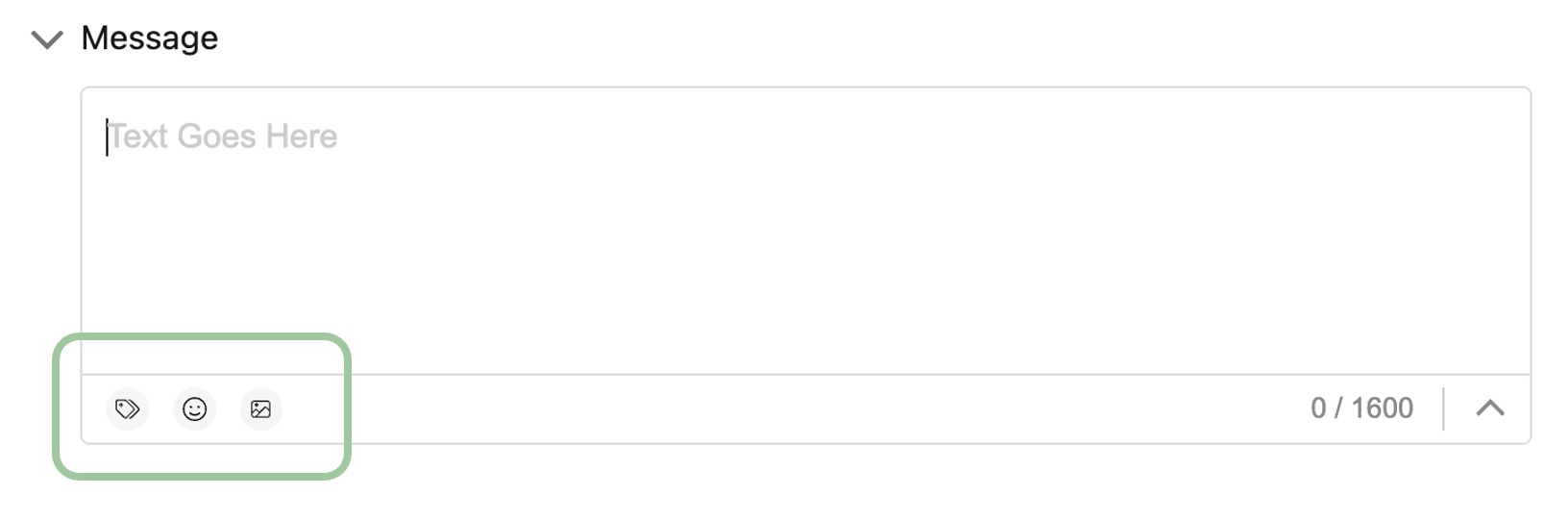Place the cursor in the empty message box
This screenshot has height=519, width=1568.
[x=805, y=231]
